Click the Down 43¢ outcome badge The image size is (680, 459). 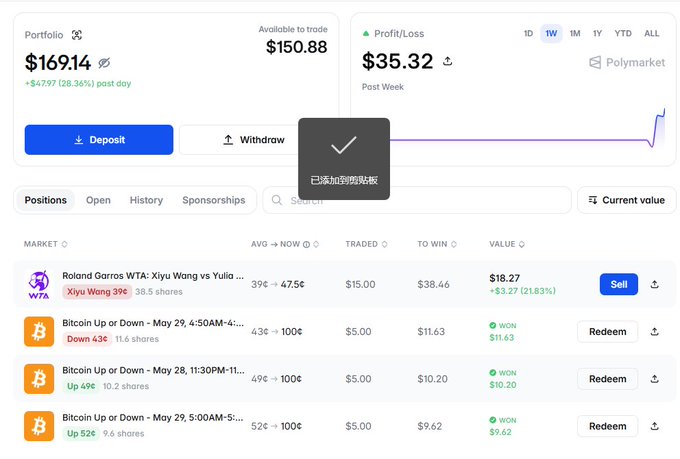87,339
